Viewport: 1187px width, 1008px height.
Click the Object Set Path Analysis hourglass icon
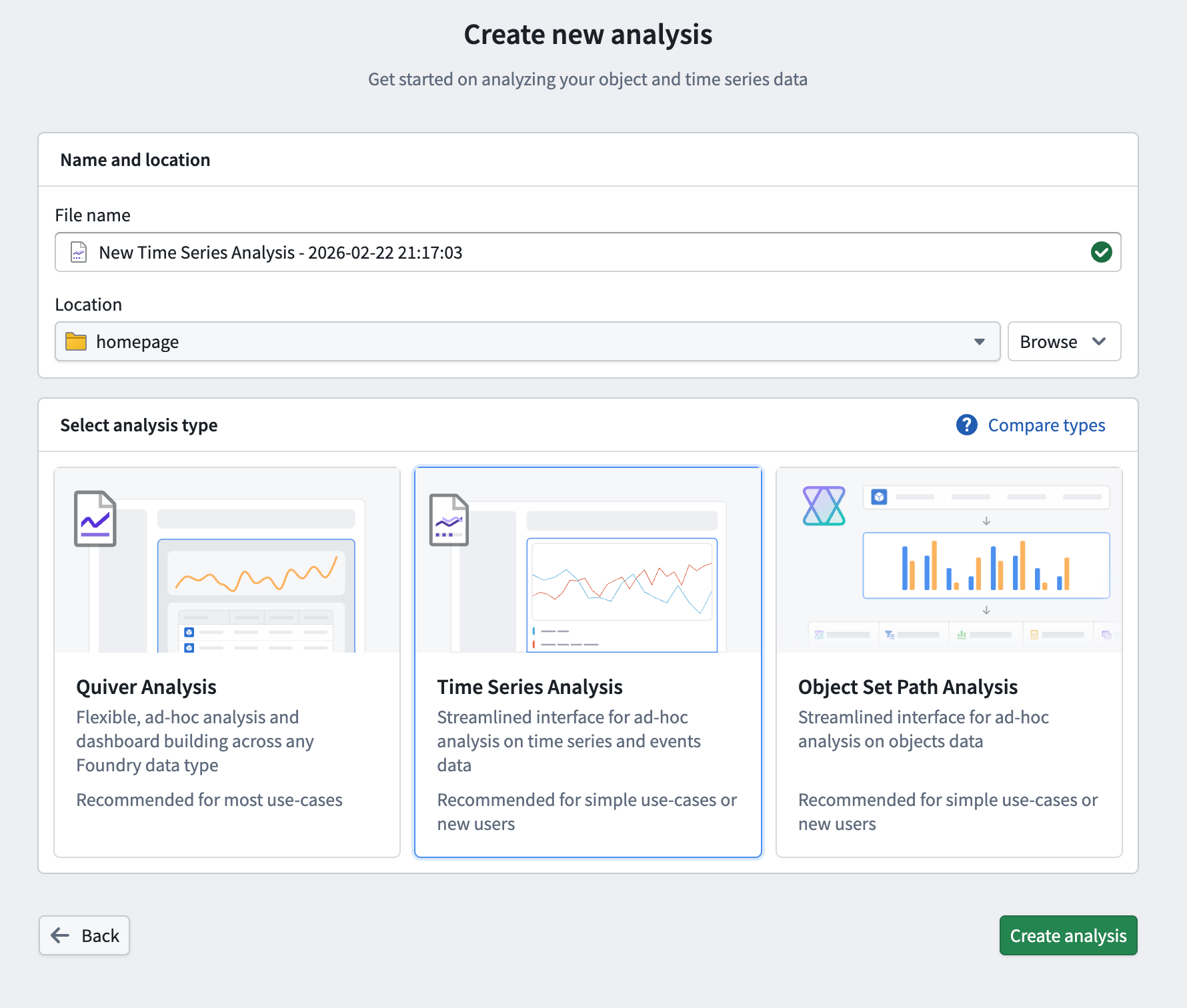pos(823,507)
